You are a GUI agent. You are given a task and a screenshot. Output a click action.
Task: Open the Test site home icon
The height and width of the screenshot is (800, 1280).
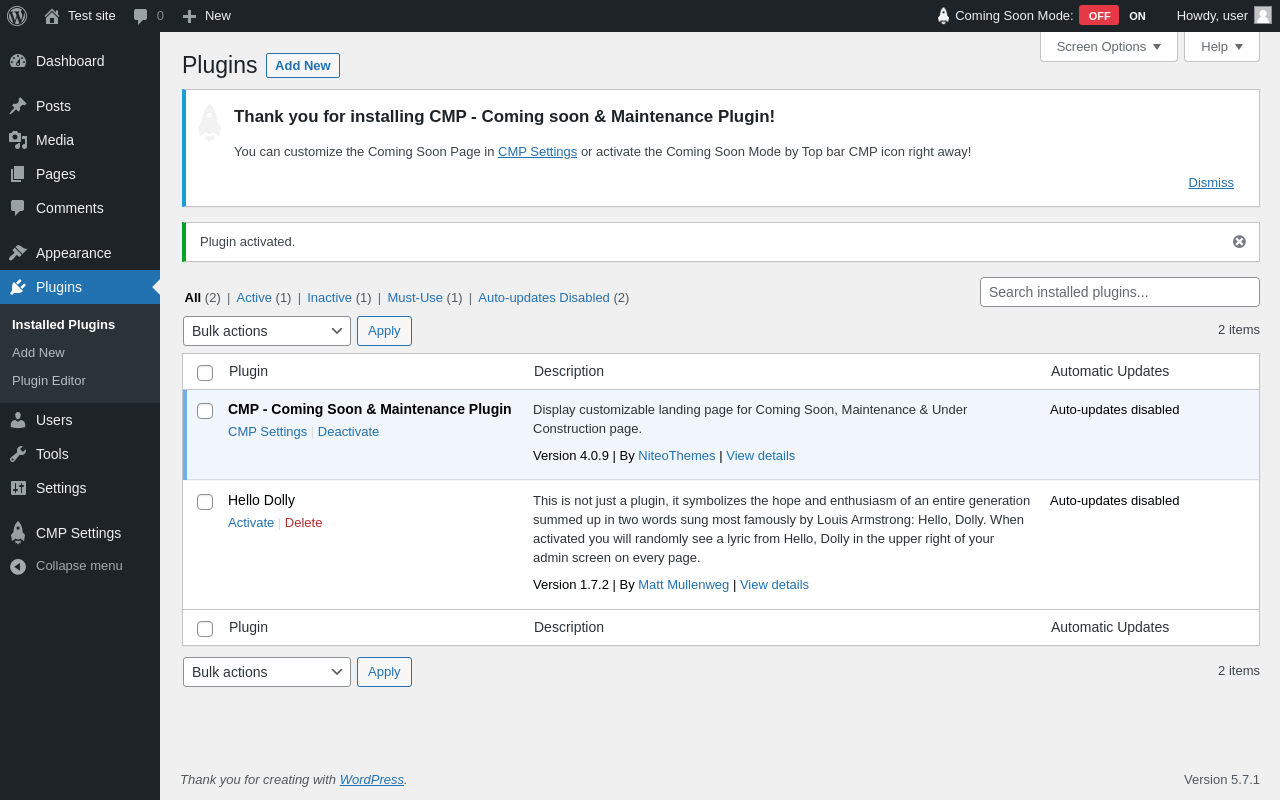click(x=52, y=16)
